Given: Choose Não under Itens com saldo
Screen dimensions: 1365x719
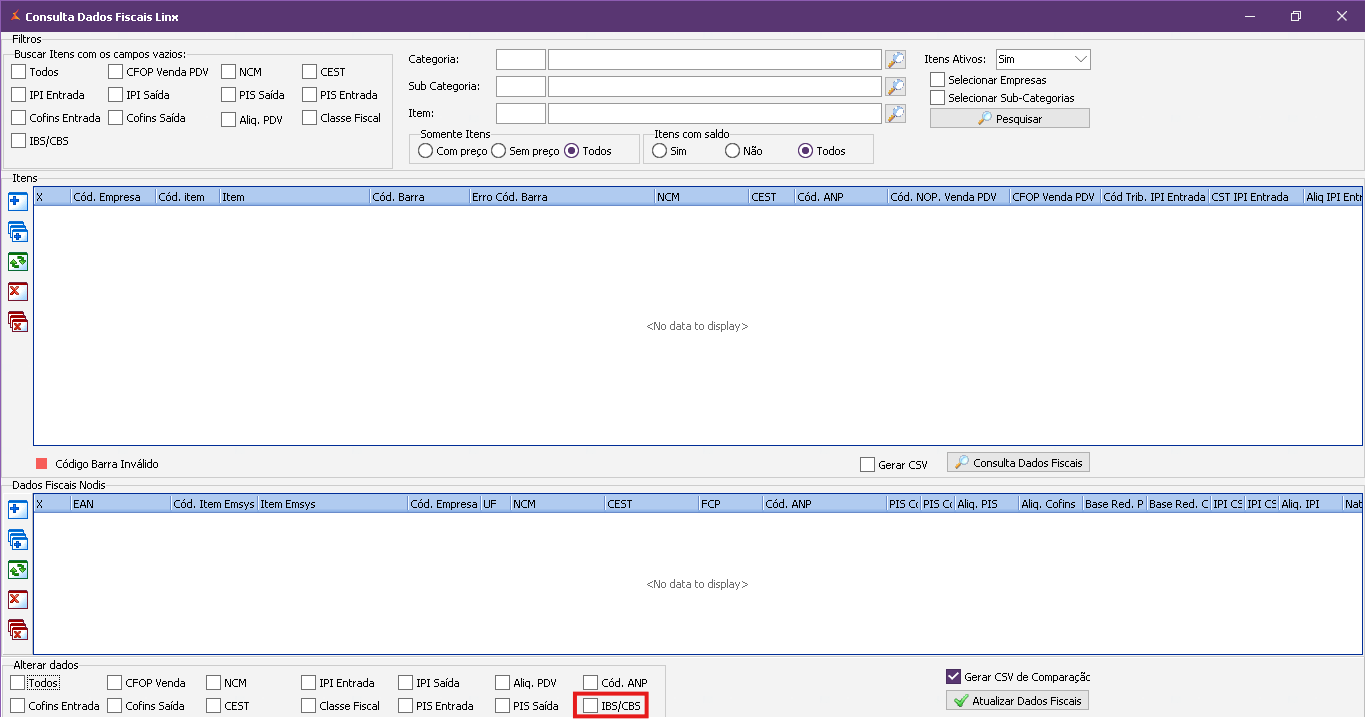Looking at the screenshot, I should pos(732,151).
